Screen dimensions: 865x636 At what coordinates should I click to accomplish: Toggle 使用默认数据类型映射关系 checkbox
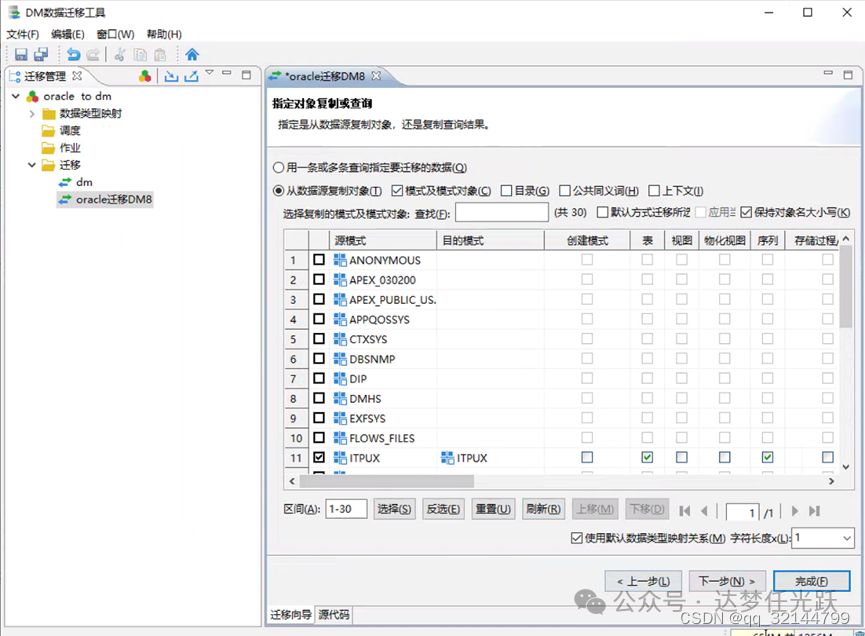[576, 538]
